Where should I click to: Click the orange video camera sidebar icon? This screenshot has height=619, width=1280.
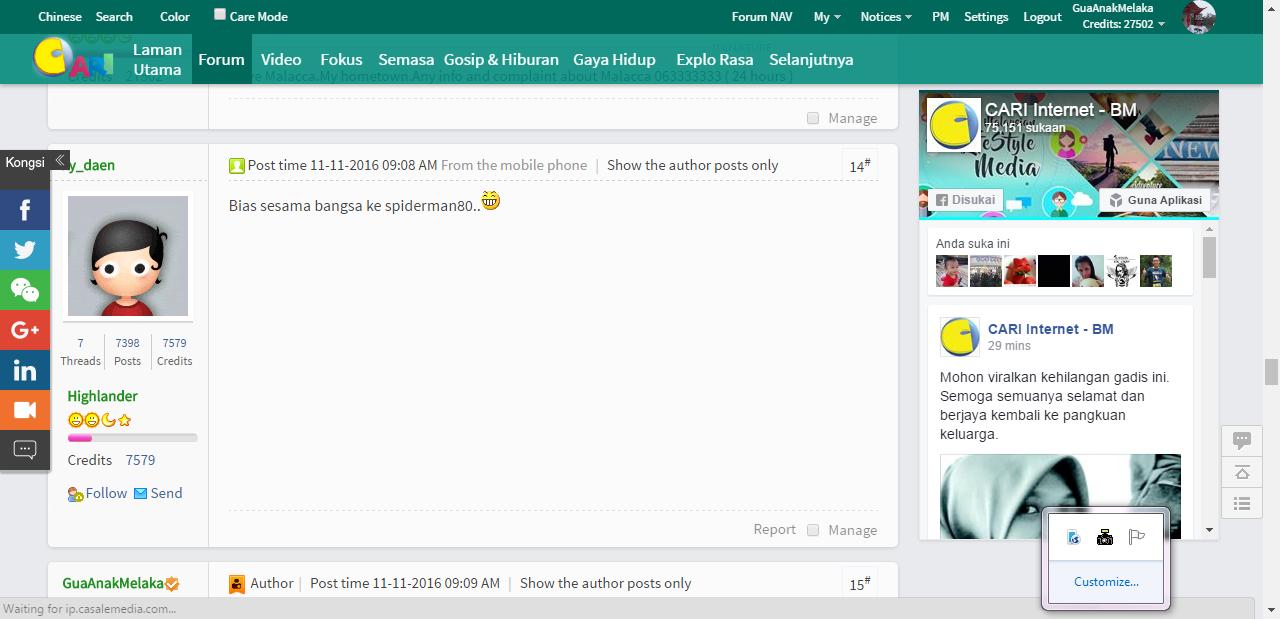25,410
